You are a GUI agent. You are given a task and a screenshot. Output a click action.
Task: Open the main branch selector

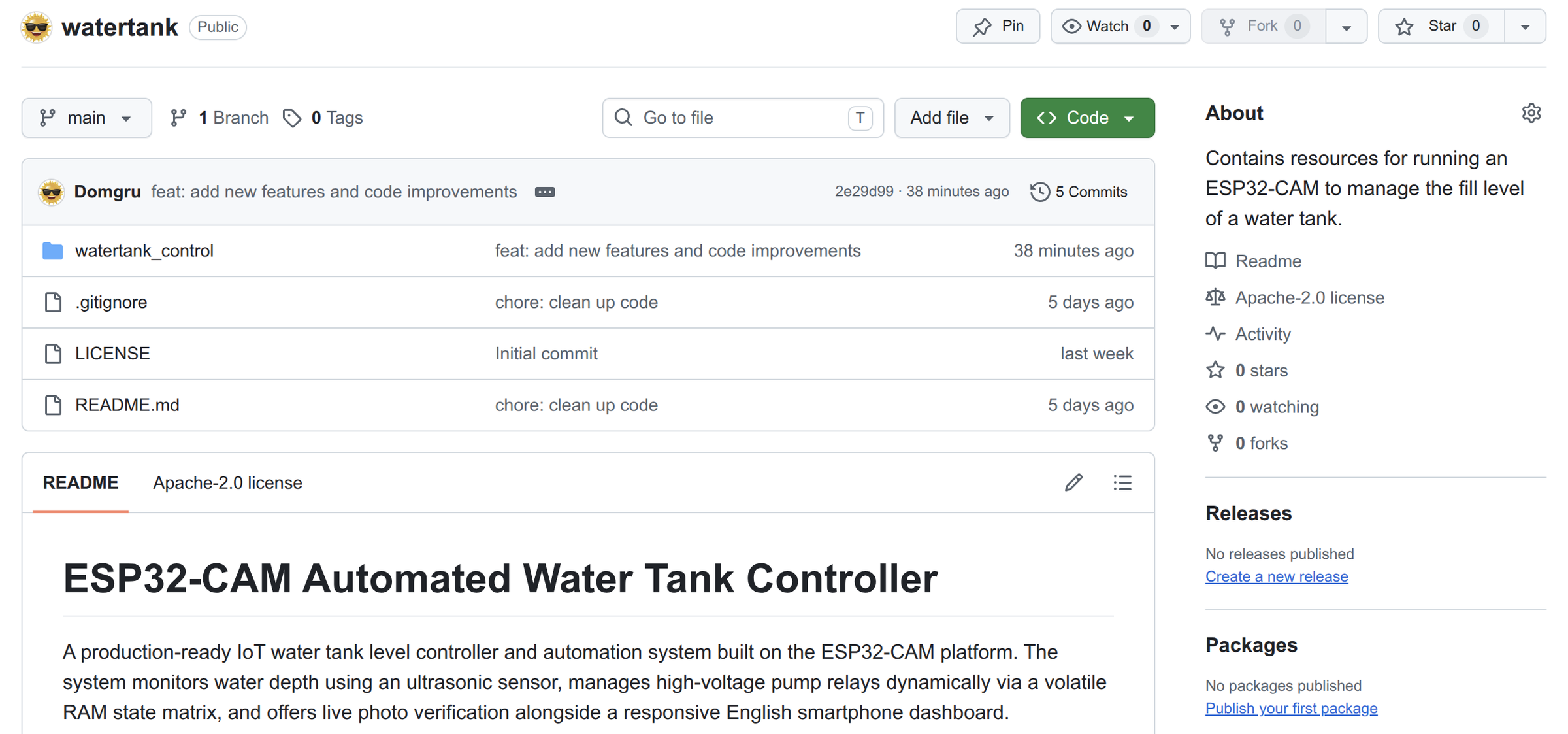87,118
